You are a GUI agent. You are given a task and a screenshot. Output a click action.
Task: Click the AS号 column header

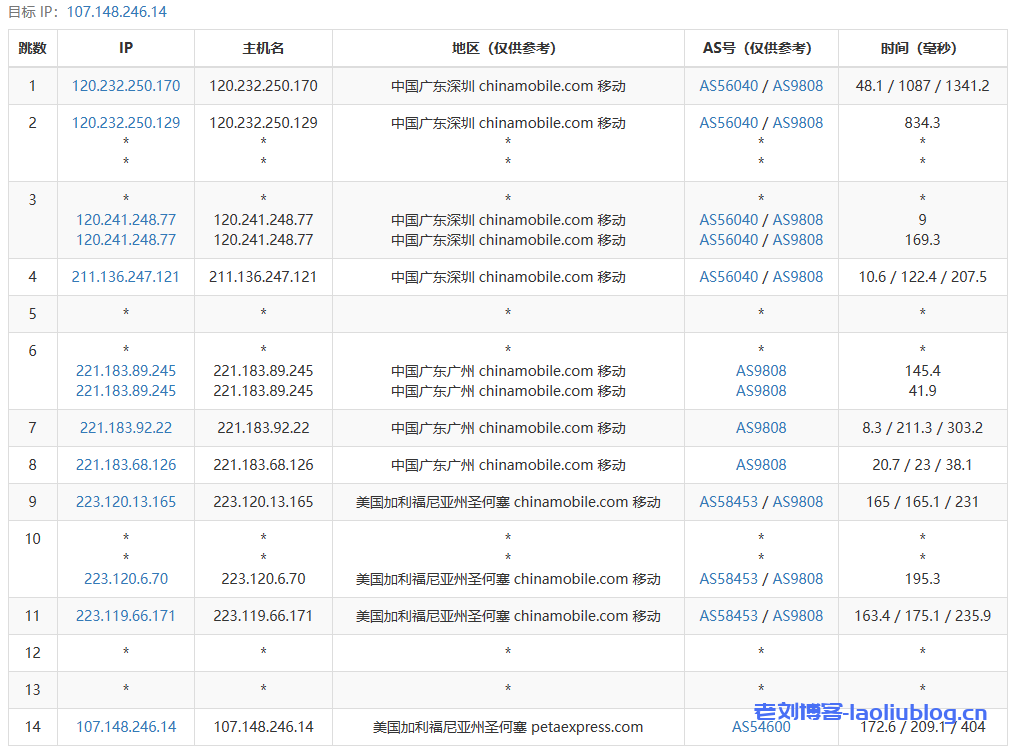tap(761, 48)
